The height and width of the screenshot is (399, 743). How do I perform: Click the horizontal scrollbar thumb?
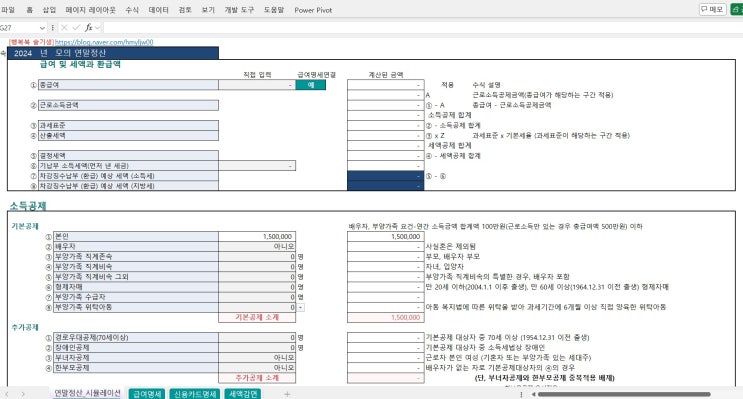[624, 394]
